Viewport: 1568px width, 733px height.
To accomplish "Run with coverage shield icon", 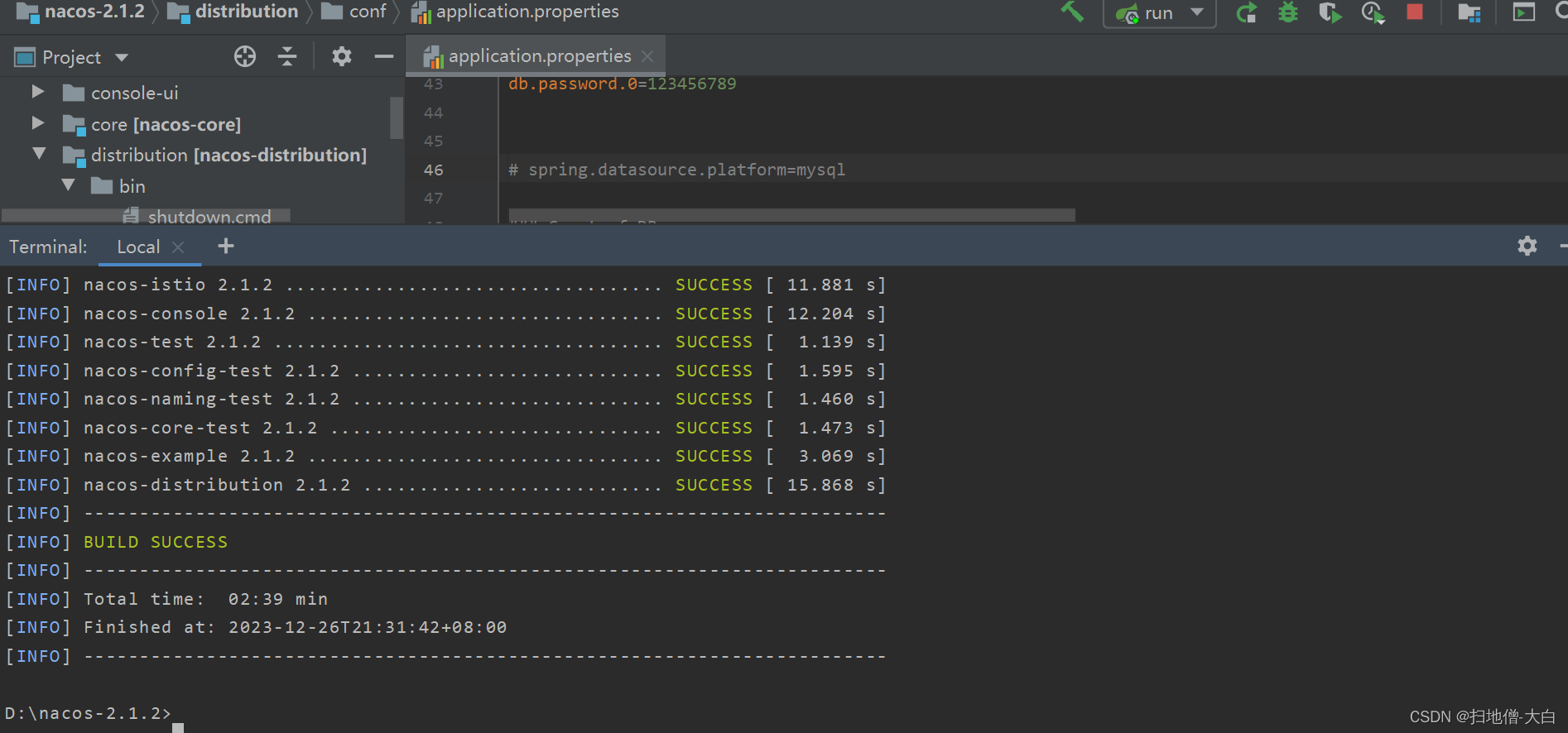I will point(1330,12).
